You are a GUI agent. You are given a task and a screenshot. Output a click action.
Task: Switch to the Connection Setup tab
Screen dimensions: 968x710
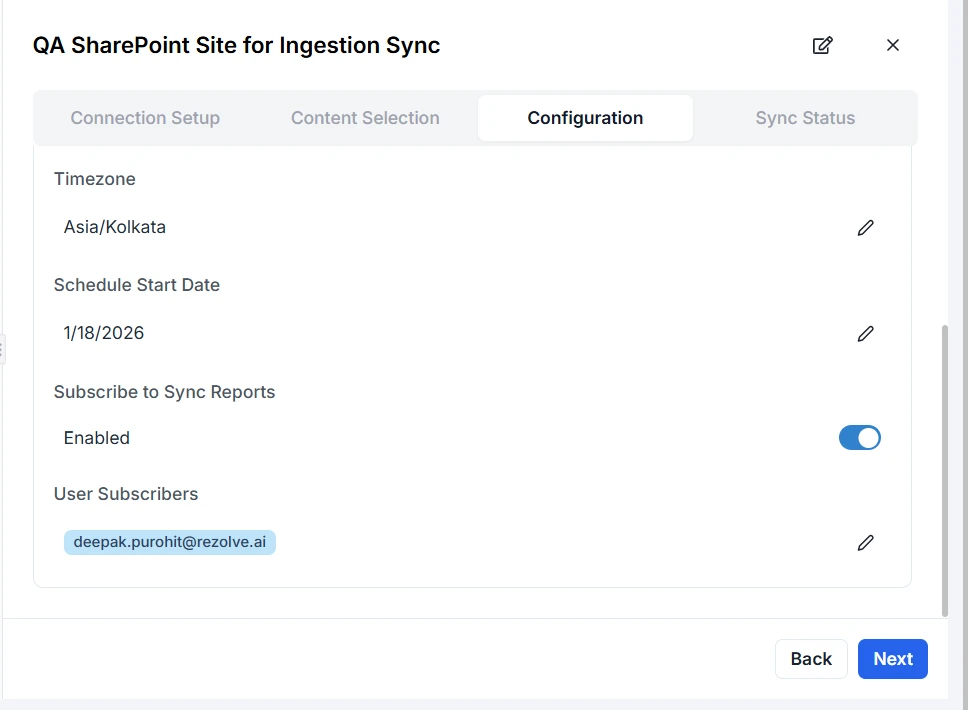click(145, 118)
